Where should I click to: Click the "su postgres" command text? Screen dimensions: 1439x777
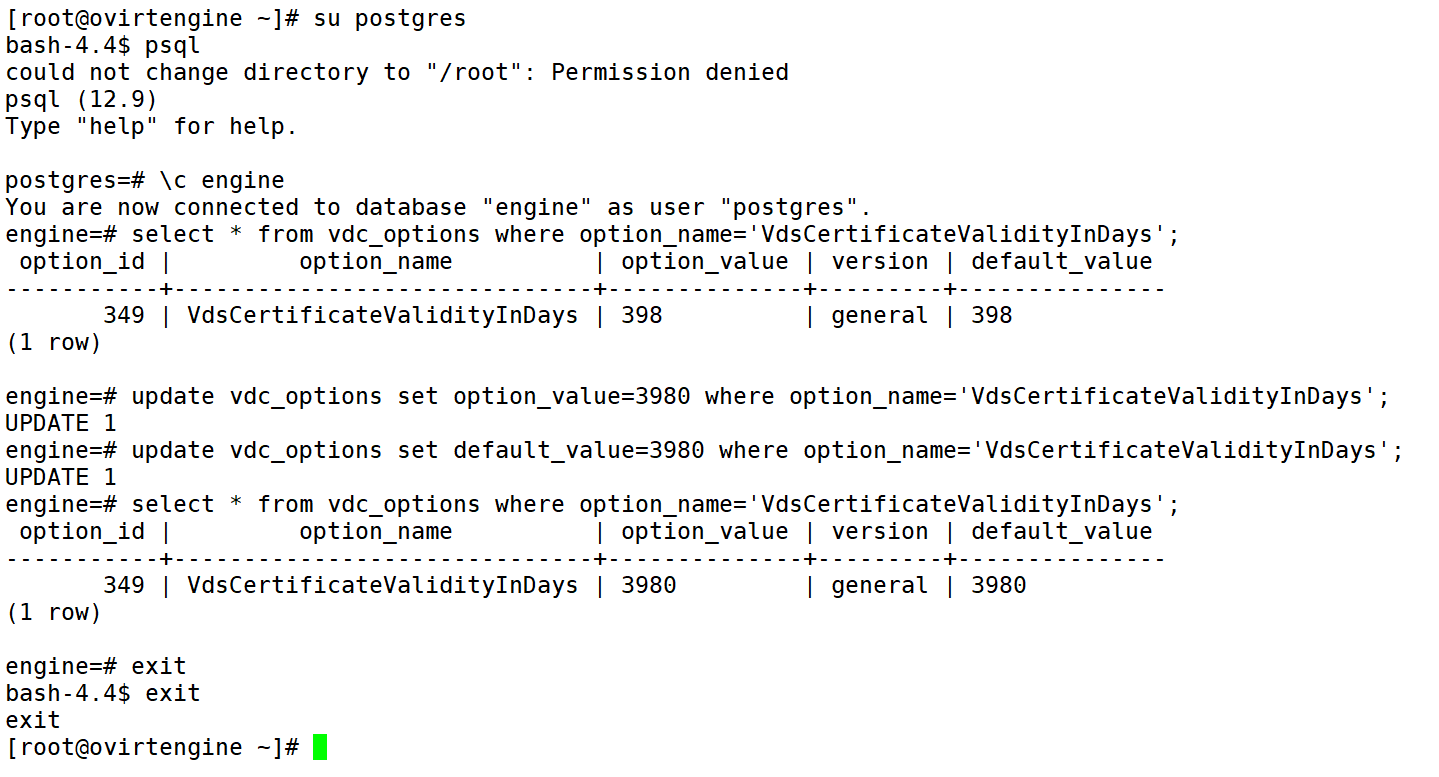pyautogui.click(x=389, y=18)
